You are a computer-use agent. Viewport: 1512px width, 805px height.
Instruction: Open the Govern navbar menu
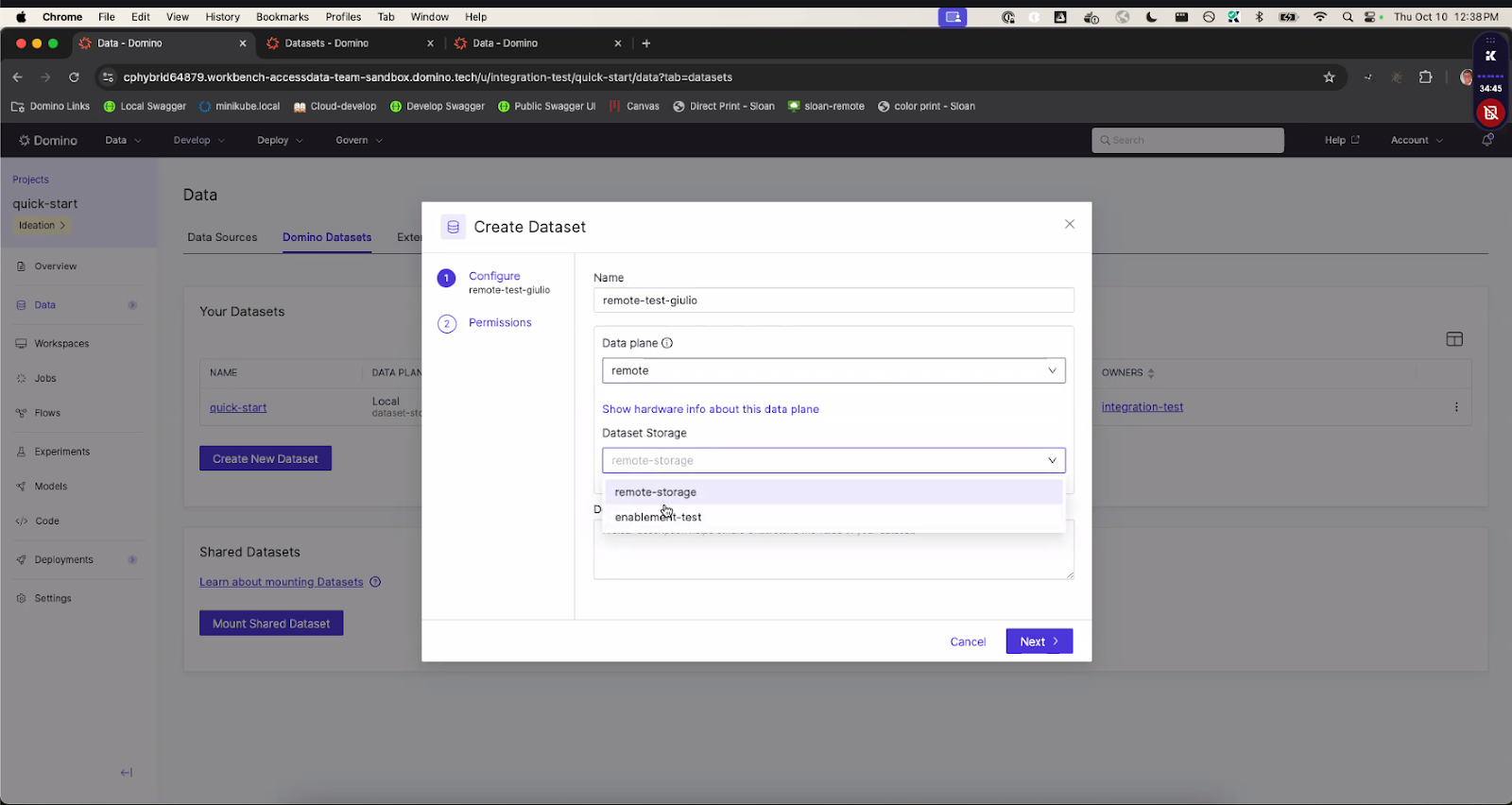[x=359, y=140]
